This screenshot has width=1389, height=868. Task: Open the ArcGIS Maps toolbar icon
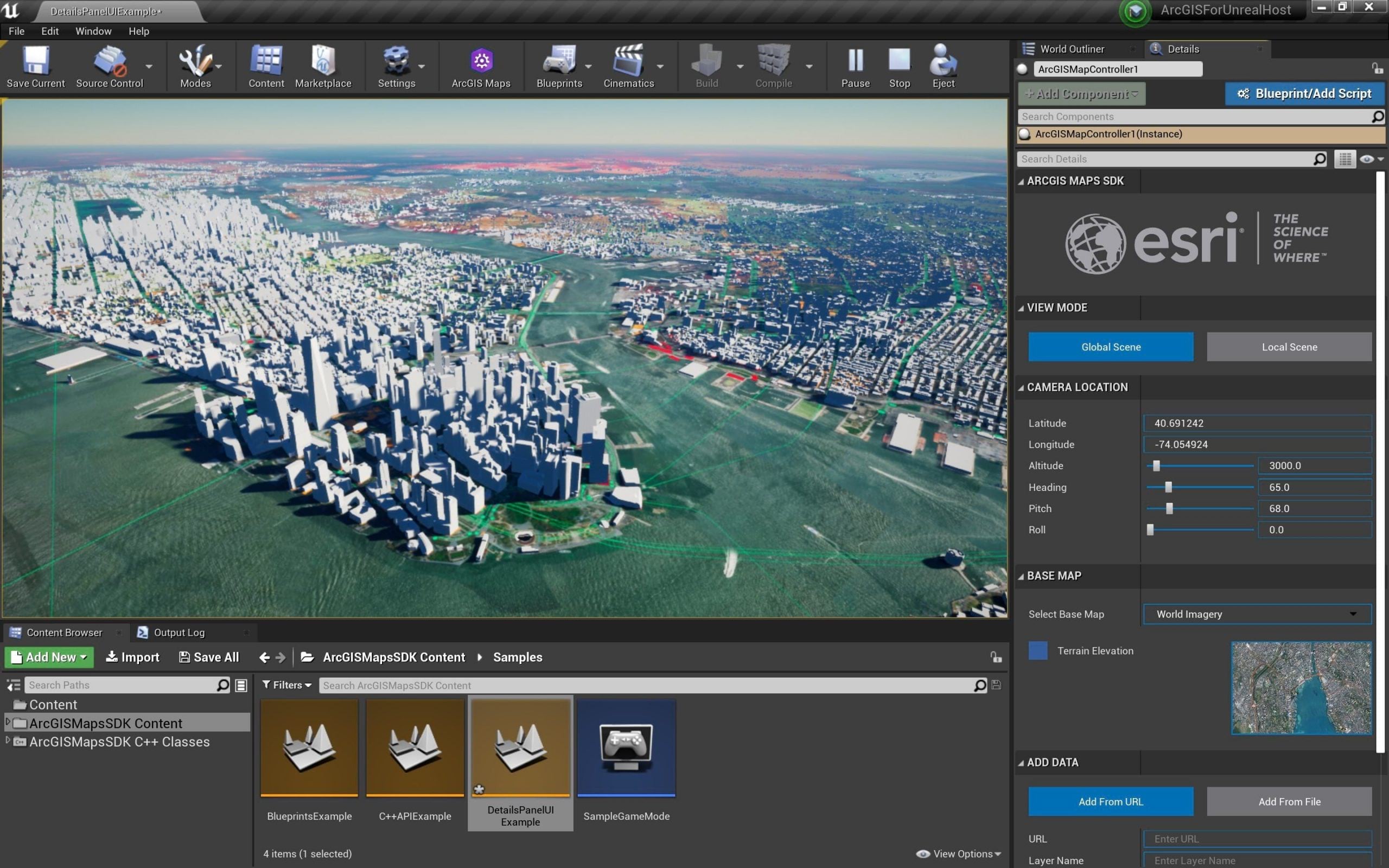[x=481, y=61]
